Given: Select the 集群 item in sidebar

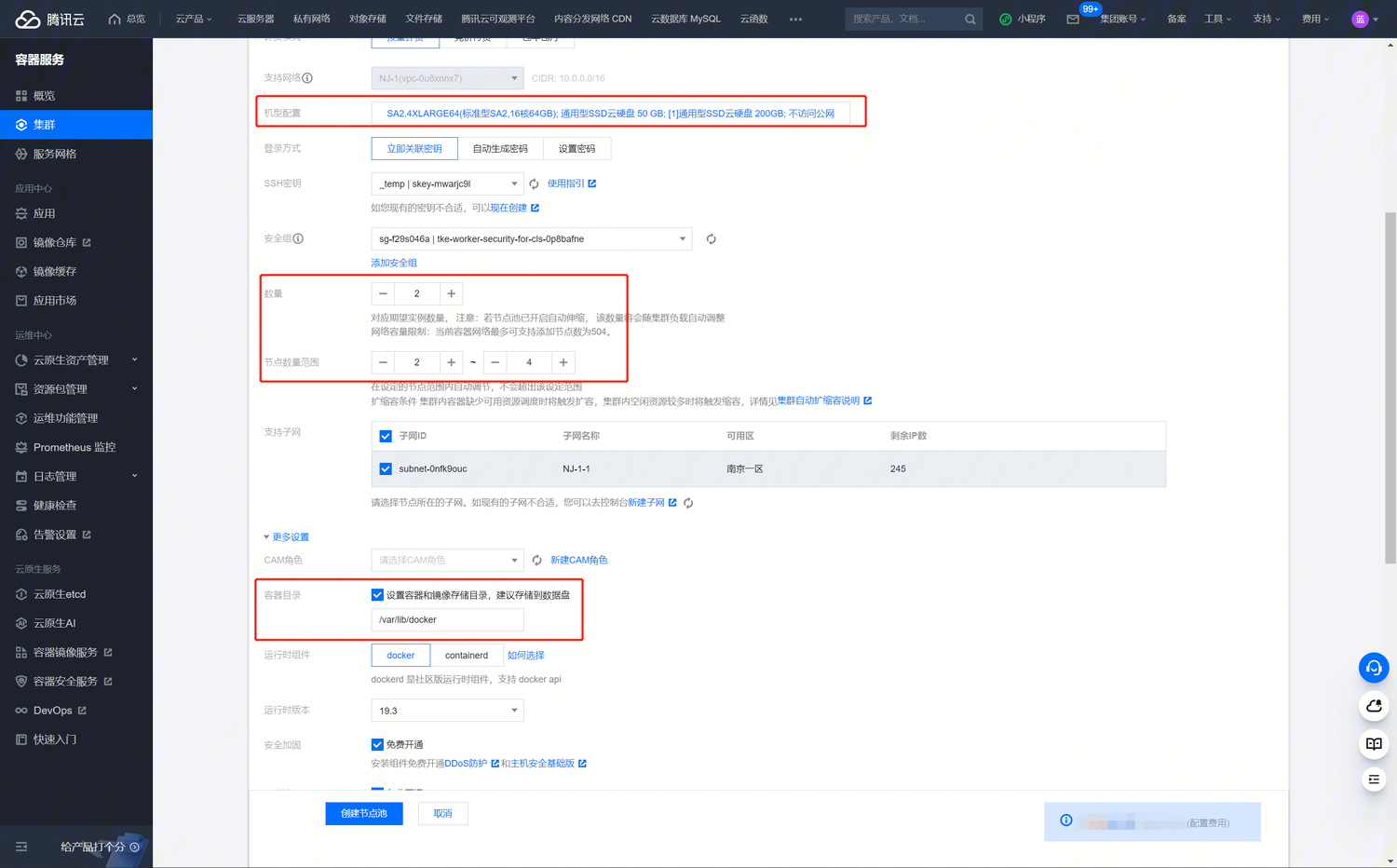Looking at the screenshot, I should 76,125.
